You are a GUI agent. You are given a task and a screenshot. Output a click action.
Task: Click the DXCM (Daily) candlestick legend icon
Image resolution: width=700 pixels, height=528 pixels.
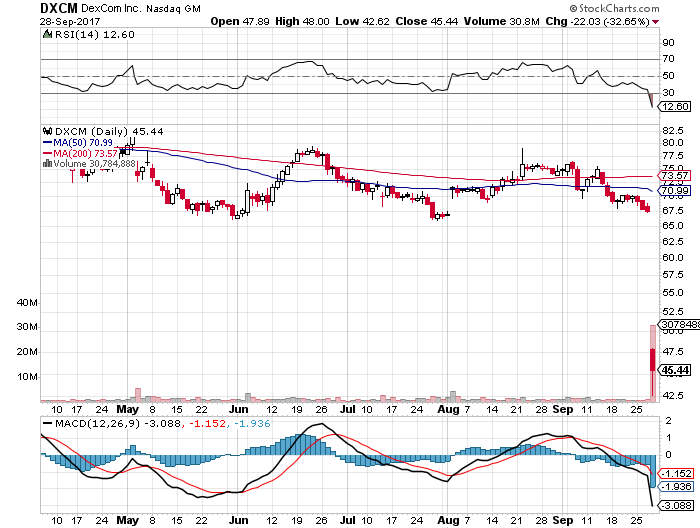coord(46,131)
